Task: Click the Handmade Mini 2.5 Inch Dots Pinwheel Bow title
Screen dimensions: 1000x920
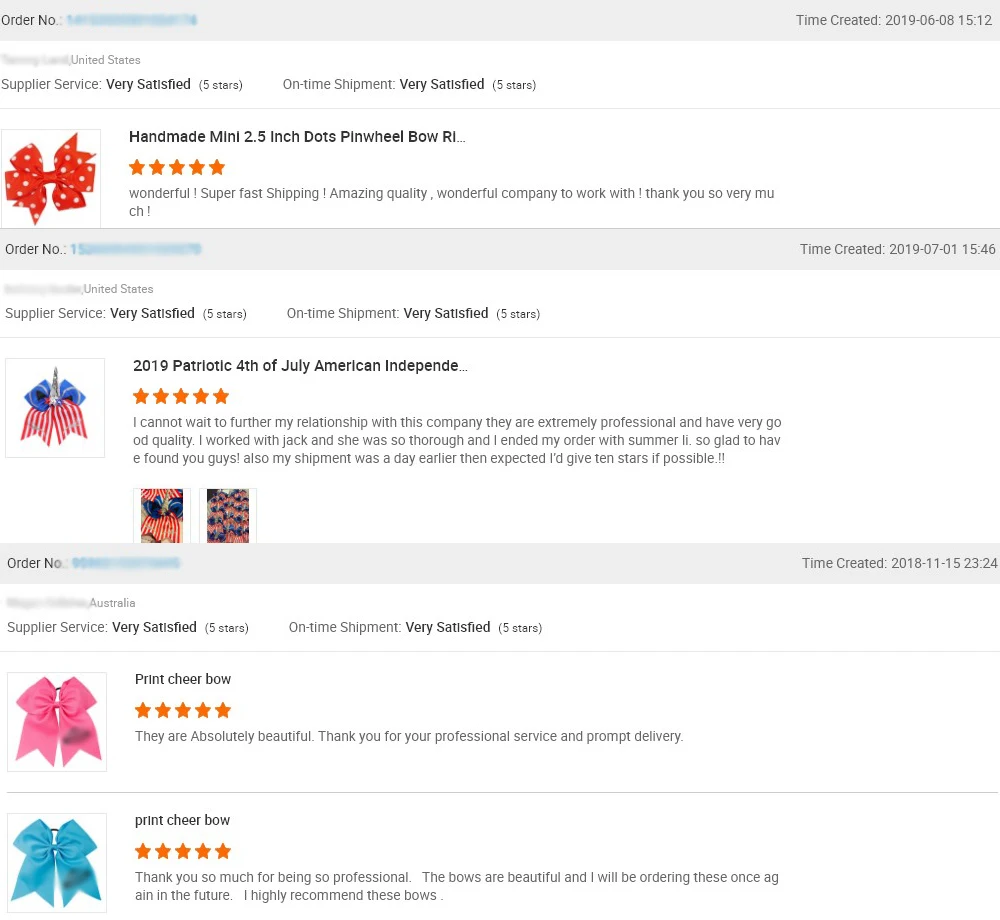Action: click(x=297, y=137)
